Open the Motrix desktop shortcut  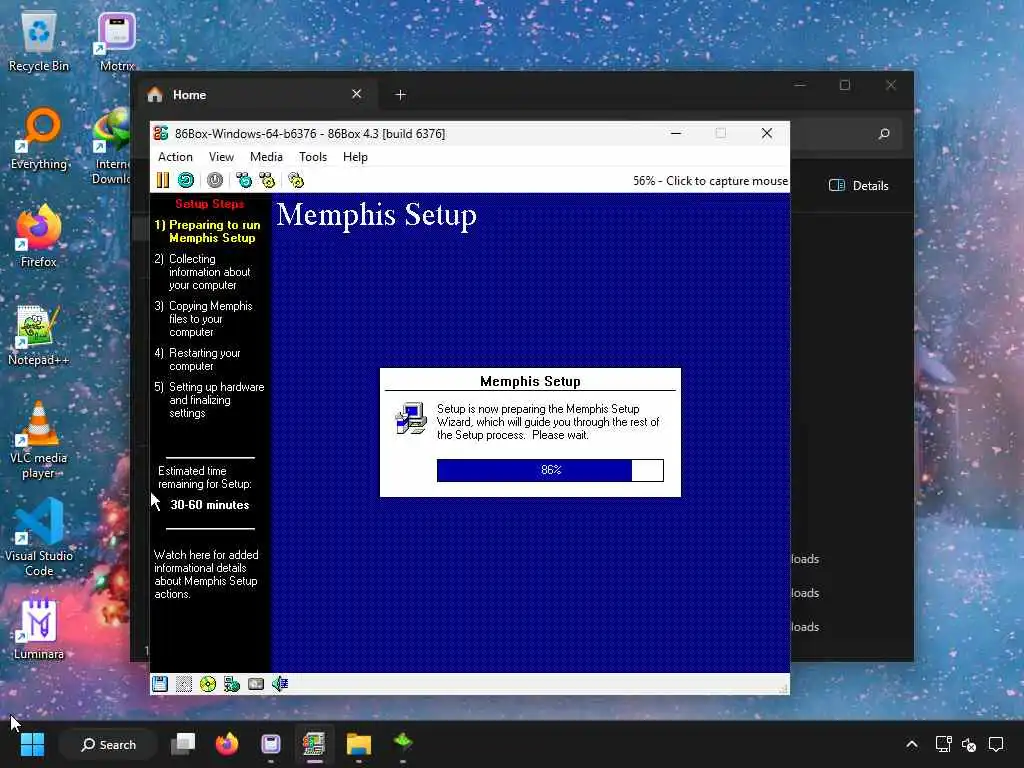117,42
